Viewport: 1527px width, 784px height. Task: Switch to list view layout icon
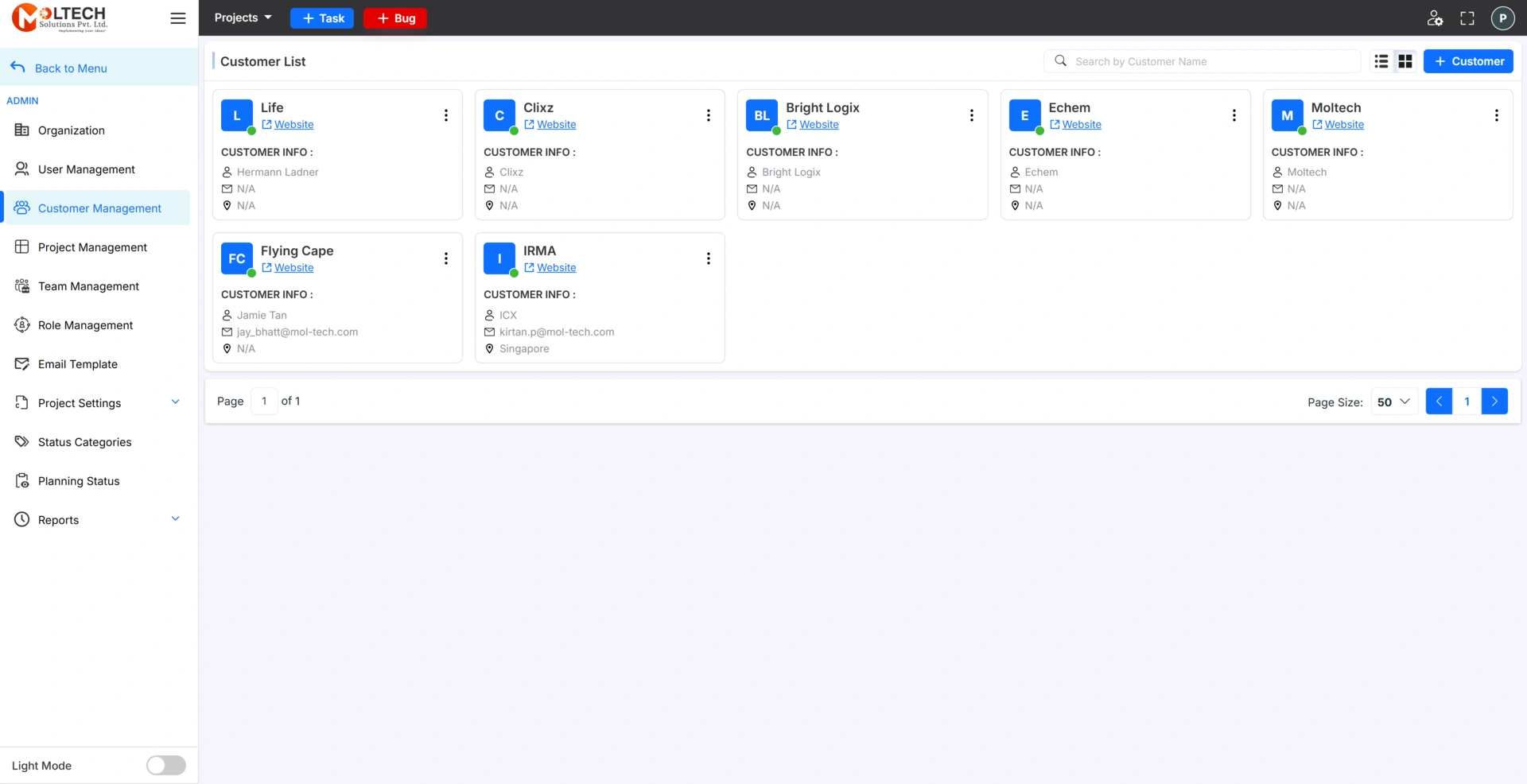(1381, 61)
